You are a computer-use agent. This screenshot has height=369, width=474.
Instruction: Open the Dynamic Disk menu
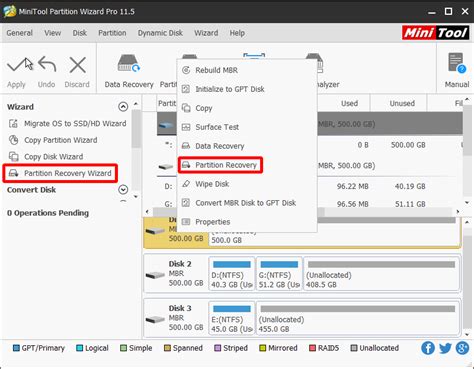(160, 33)
